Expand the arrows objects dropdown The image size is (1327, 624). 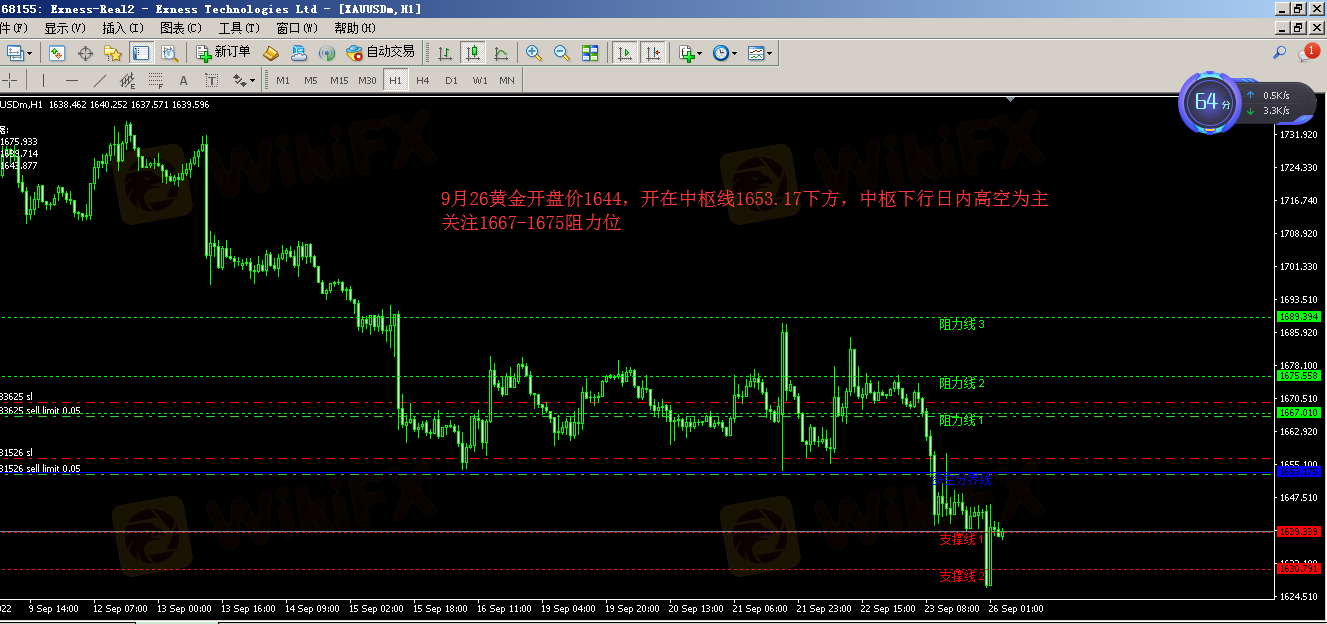[243, 80]
